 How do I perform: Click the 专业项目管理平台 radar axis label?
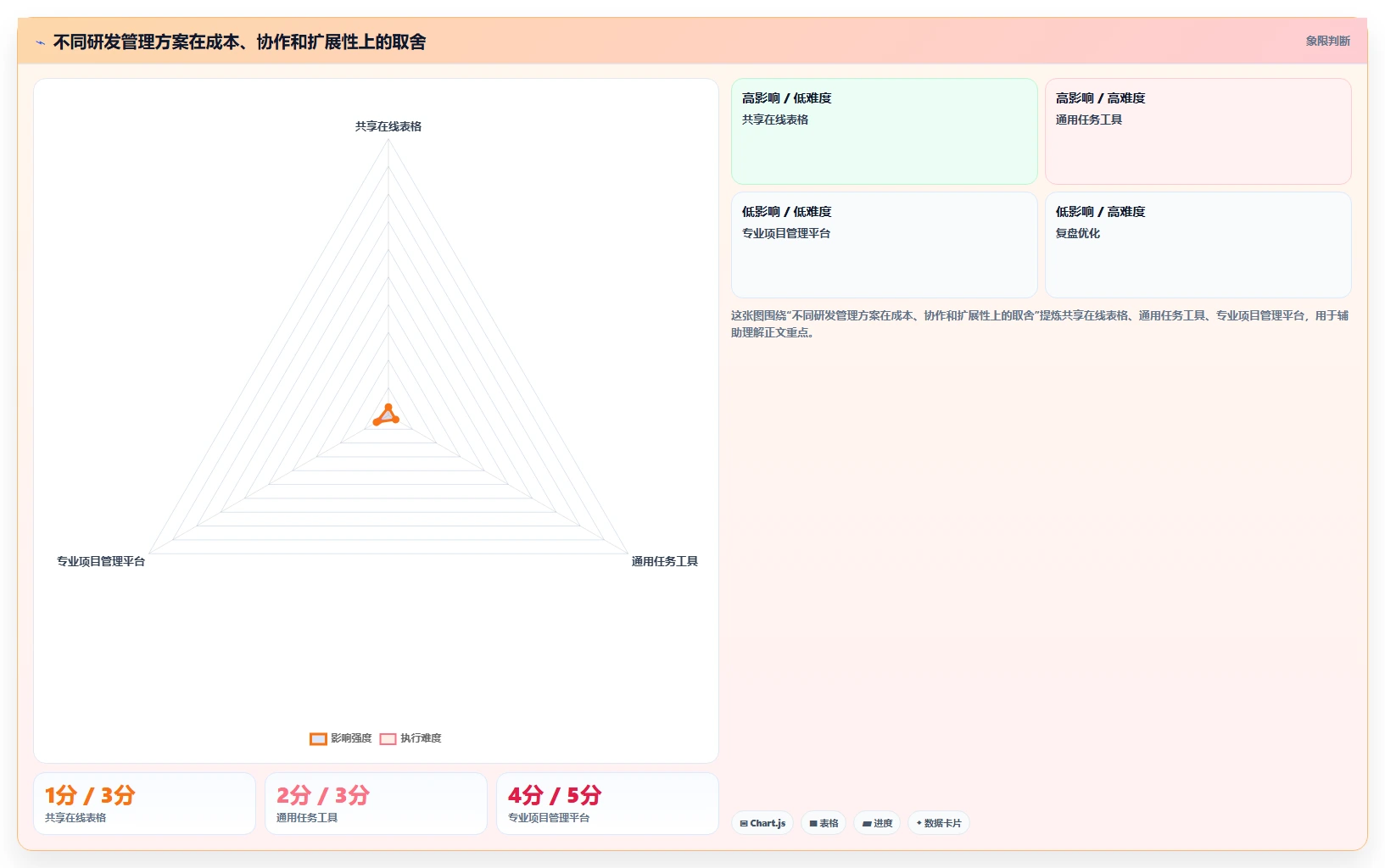click(101, 561)
